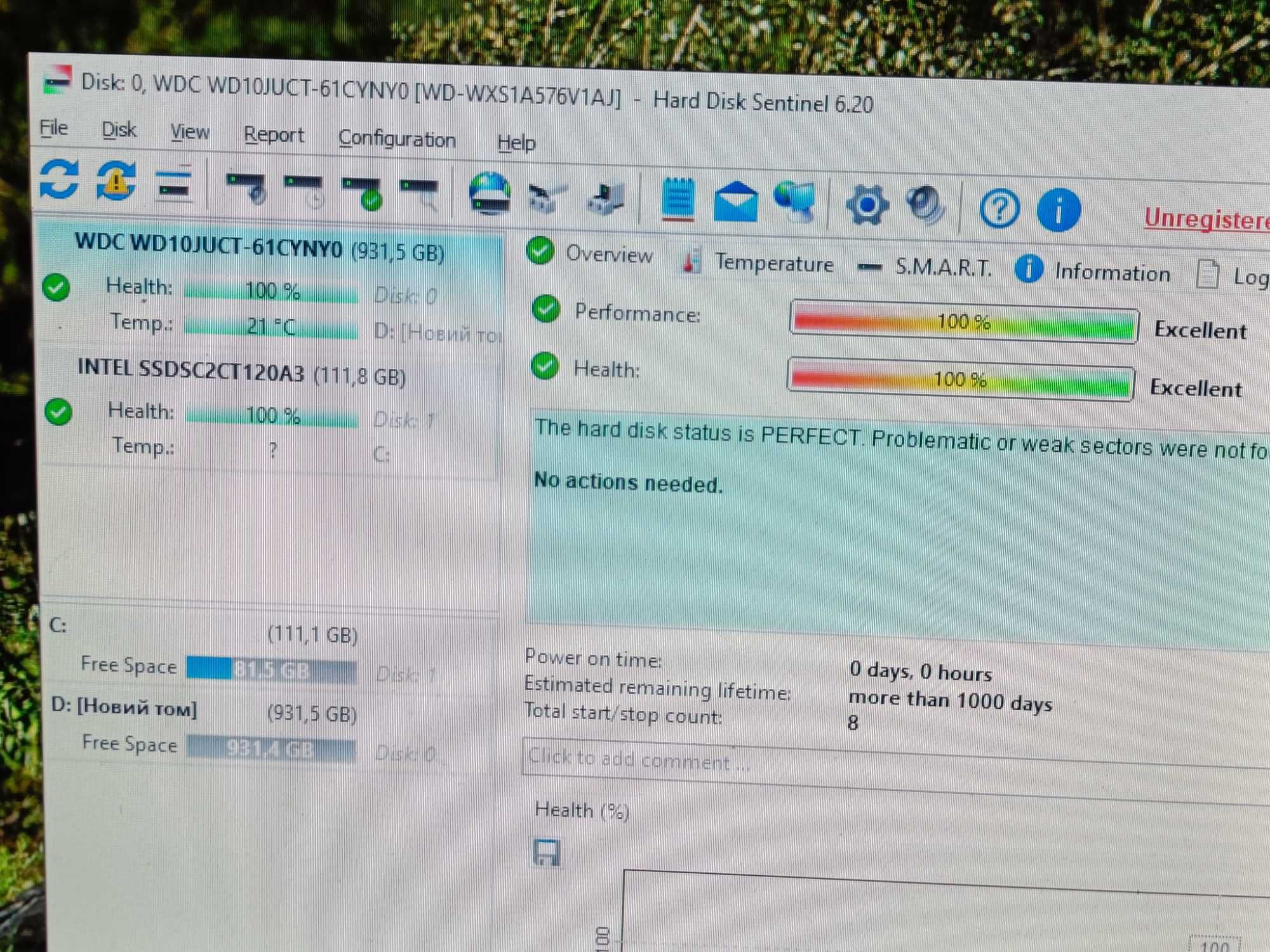This screenshot has width=1270, height=952.
Task: Click the email envelope toolbar icon
Action: pyautogui.click(x=735, y=202)
